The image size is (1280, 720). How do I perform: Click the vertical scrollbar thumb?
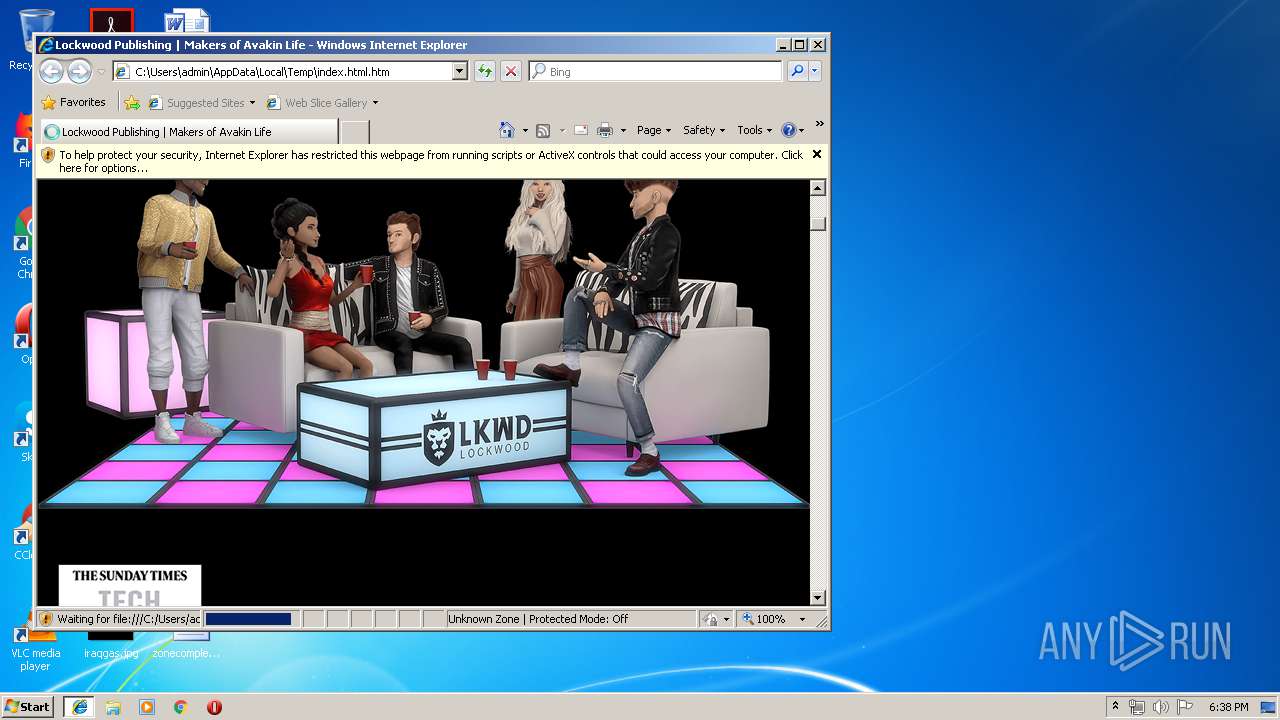coord(818,224)
